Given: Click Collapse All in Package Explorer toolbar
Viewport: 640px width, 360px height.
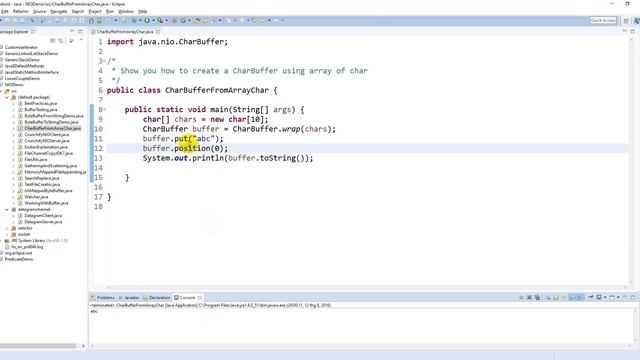Looking at the screenshot, I should pos(53,41).
